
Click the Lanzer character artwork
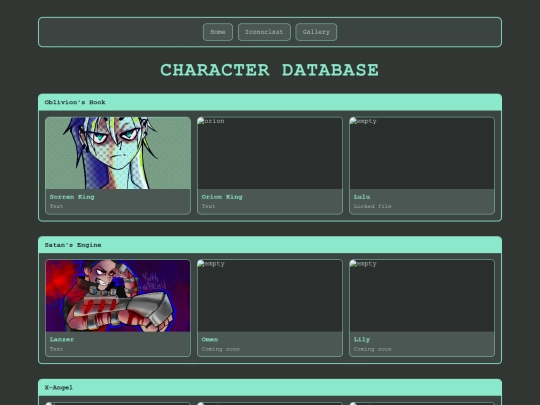pyautogui.click(x=118, y=296)
